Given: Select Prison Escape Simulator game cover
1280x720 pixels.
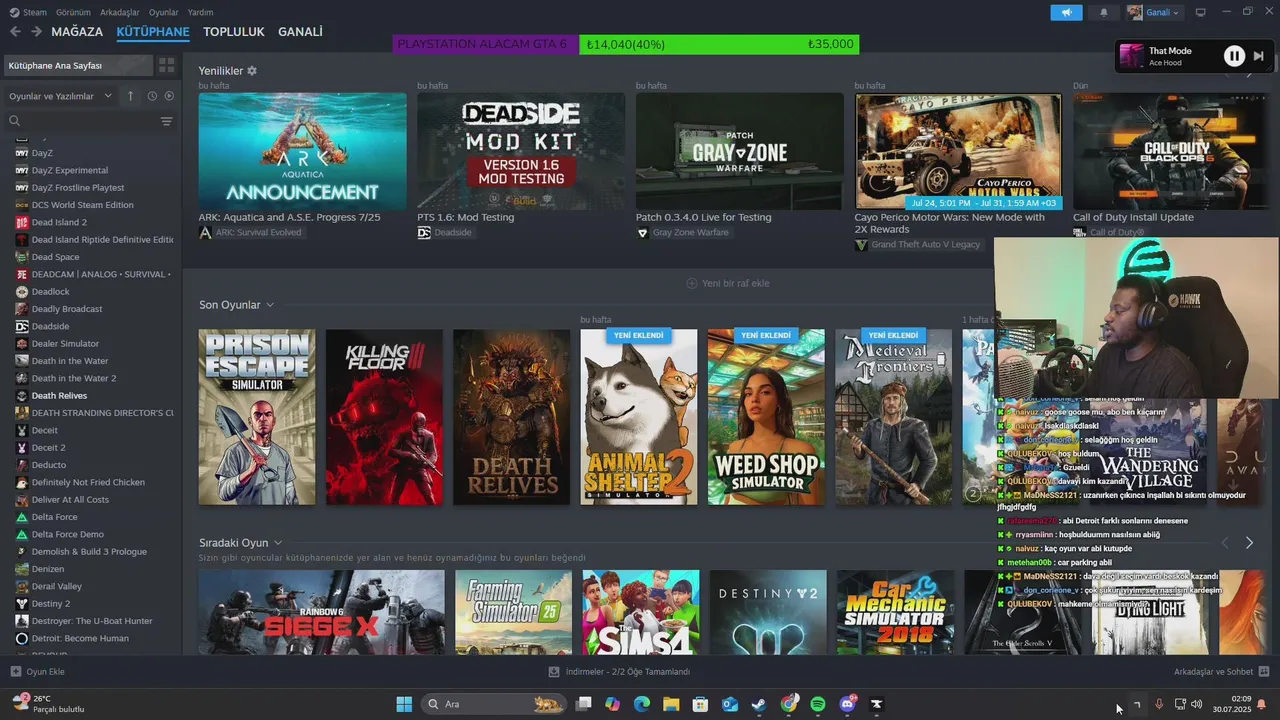Looking at the screenshot, I should click(257, 417).
